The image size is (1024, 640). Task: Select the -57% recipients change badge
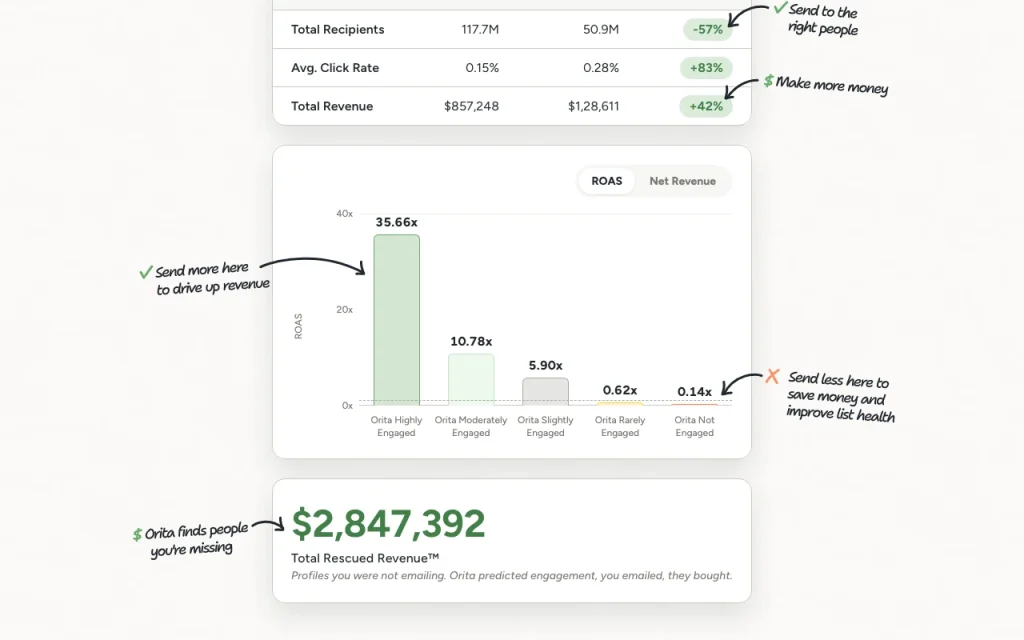(707, 29)
